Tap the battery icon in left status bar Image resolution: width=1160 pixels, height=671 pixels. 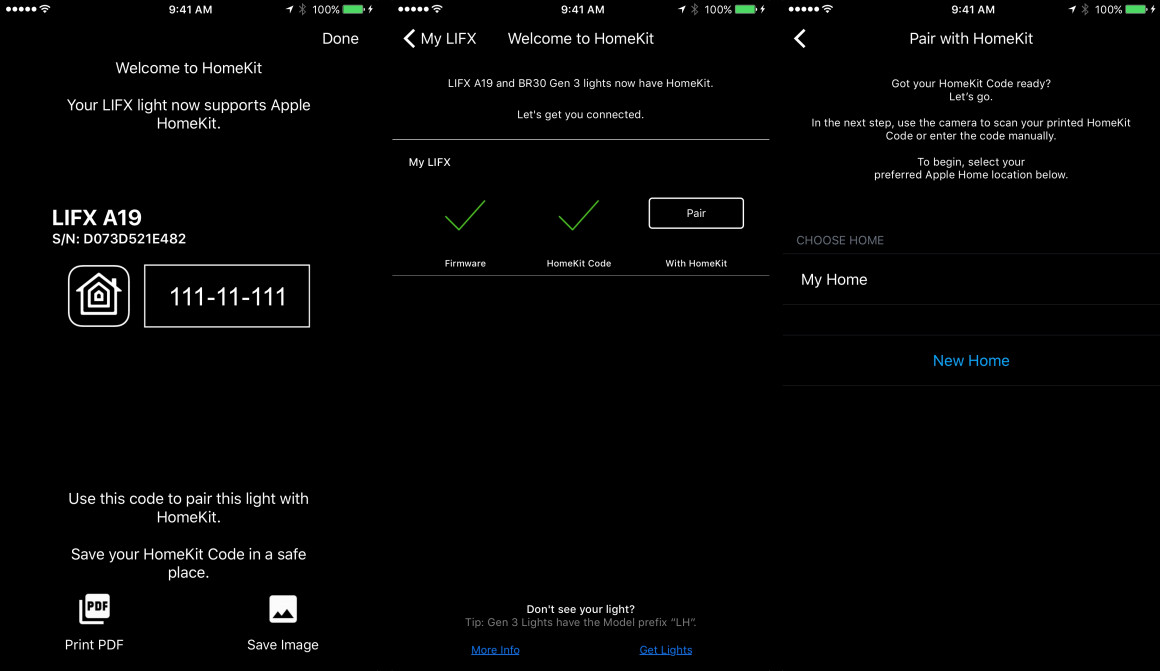[x=354, y=10]
